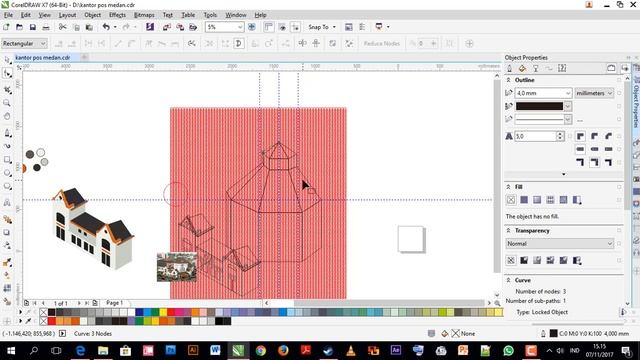
Task: Click the Open file icon
Action: pyautogui.click(x=19, y=27)
